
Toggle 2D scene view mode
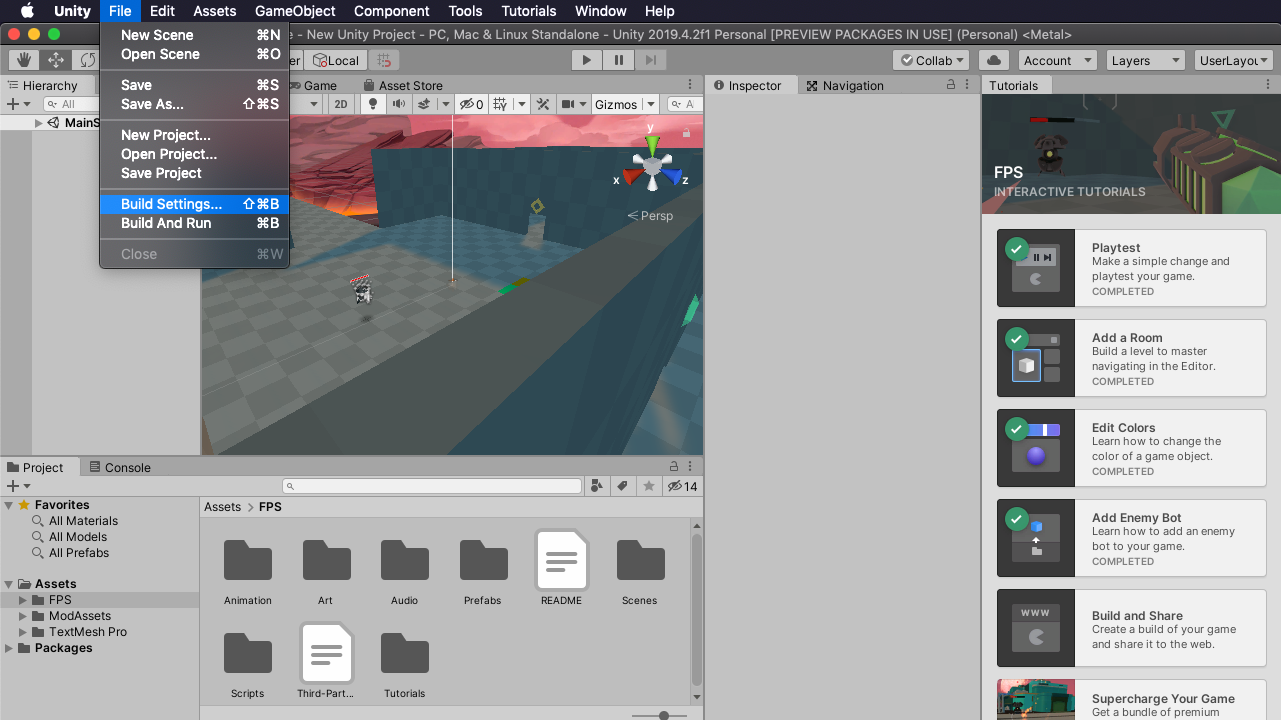click(341, 104)
